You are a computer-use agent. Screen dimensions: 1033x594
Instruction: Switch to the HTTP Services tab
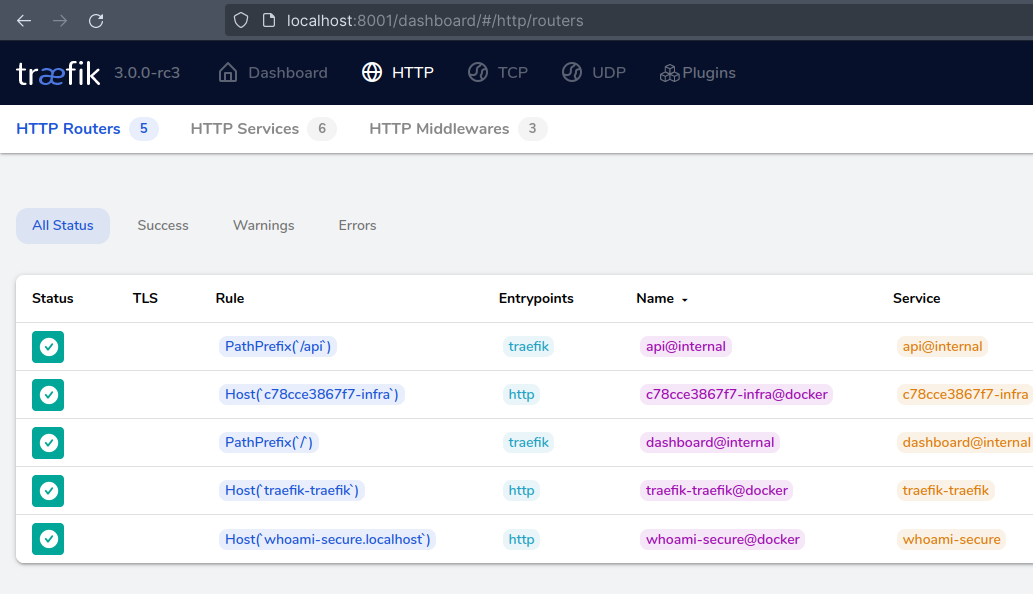(x=245, y=129)
